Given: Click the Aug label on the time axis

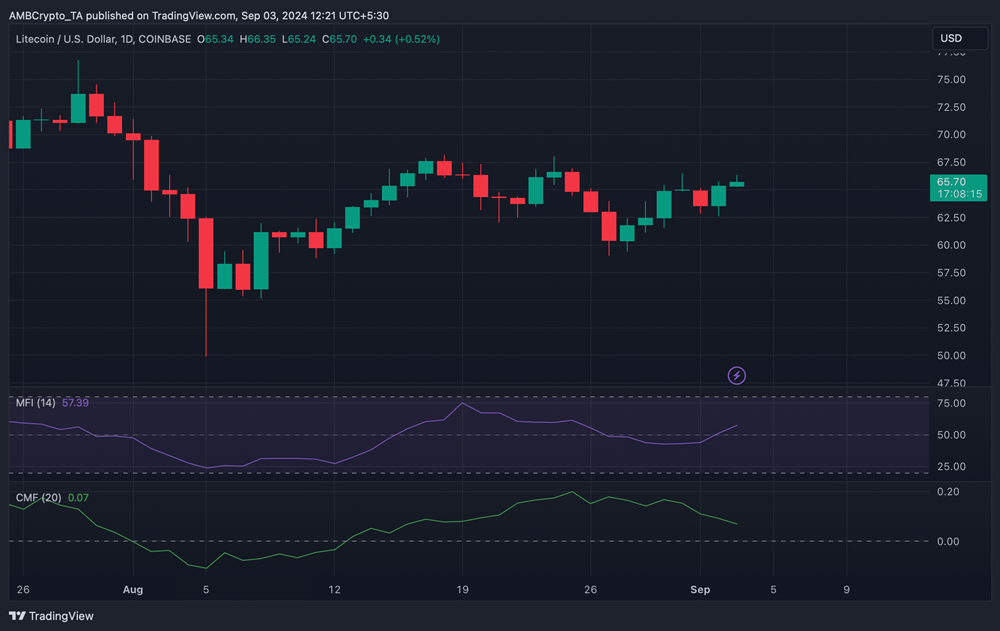Looking at the screenshot, I should [133, 590].
